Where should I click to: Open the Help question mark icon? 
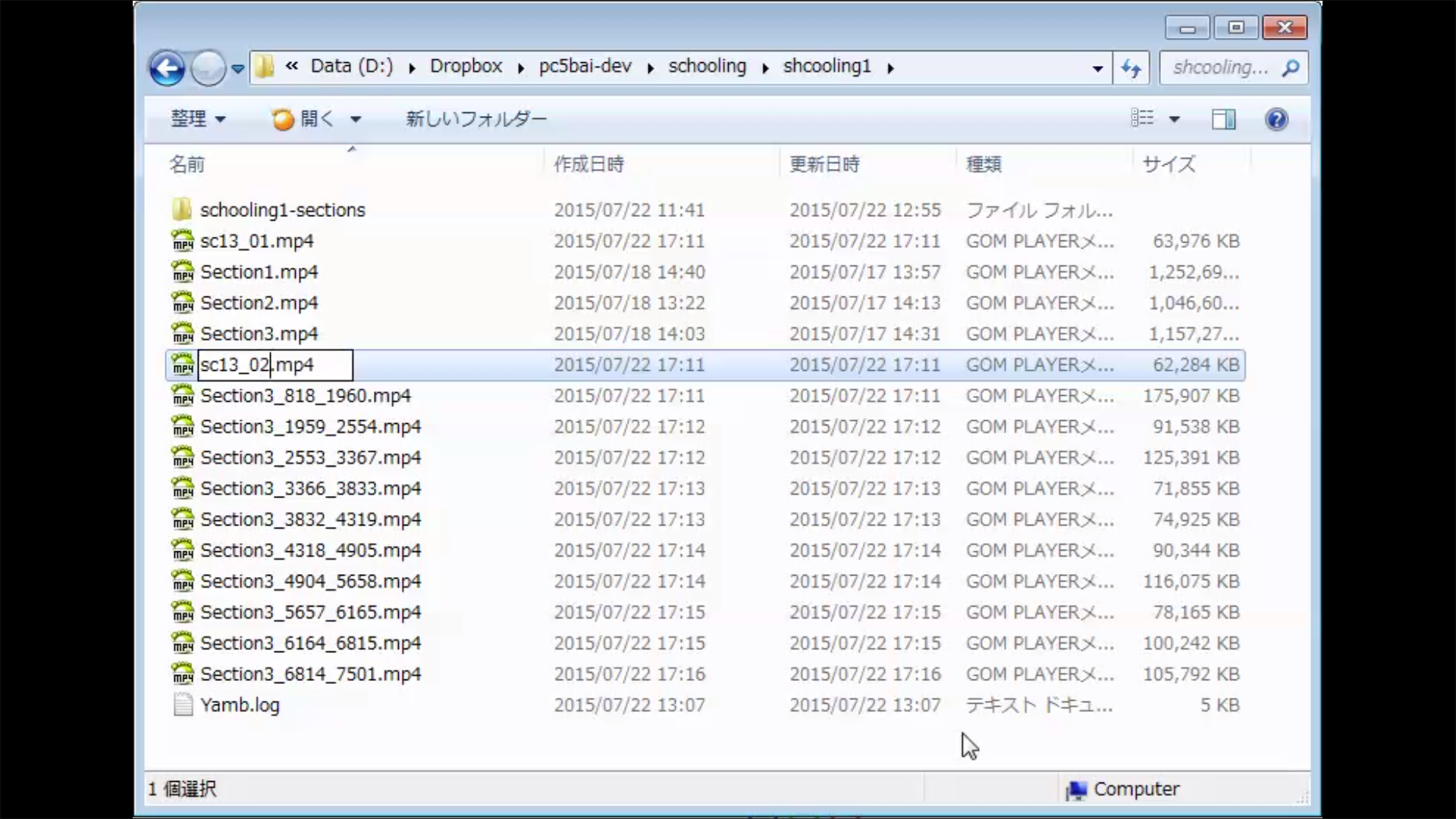1276,119
